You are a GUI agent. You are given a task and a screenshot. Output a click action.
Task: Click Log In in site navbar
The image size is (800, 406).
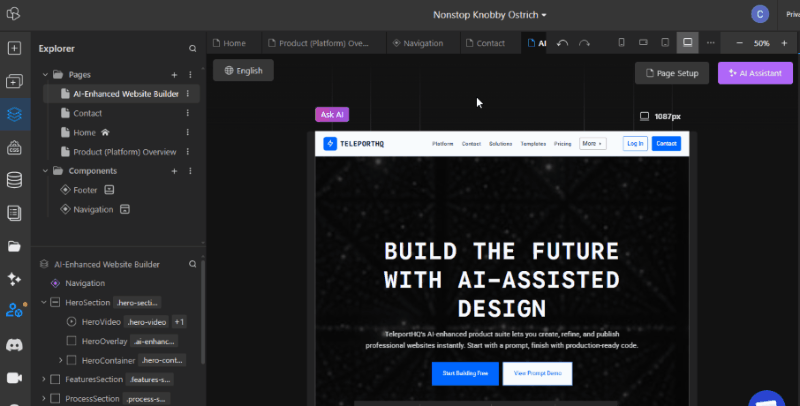pyautogui.click(x=635, y=144)
